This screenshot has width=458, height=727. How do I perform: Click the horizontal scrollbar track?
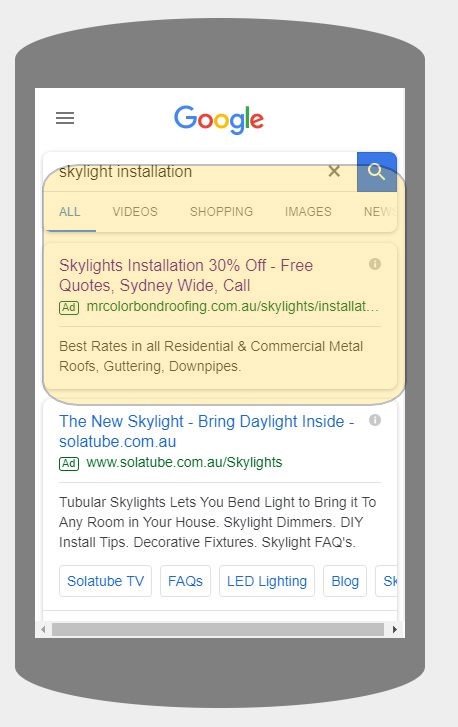pos(218,629)
